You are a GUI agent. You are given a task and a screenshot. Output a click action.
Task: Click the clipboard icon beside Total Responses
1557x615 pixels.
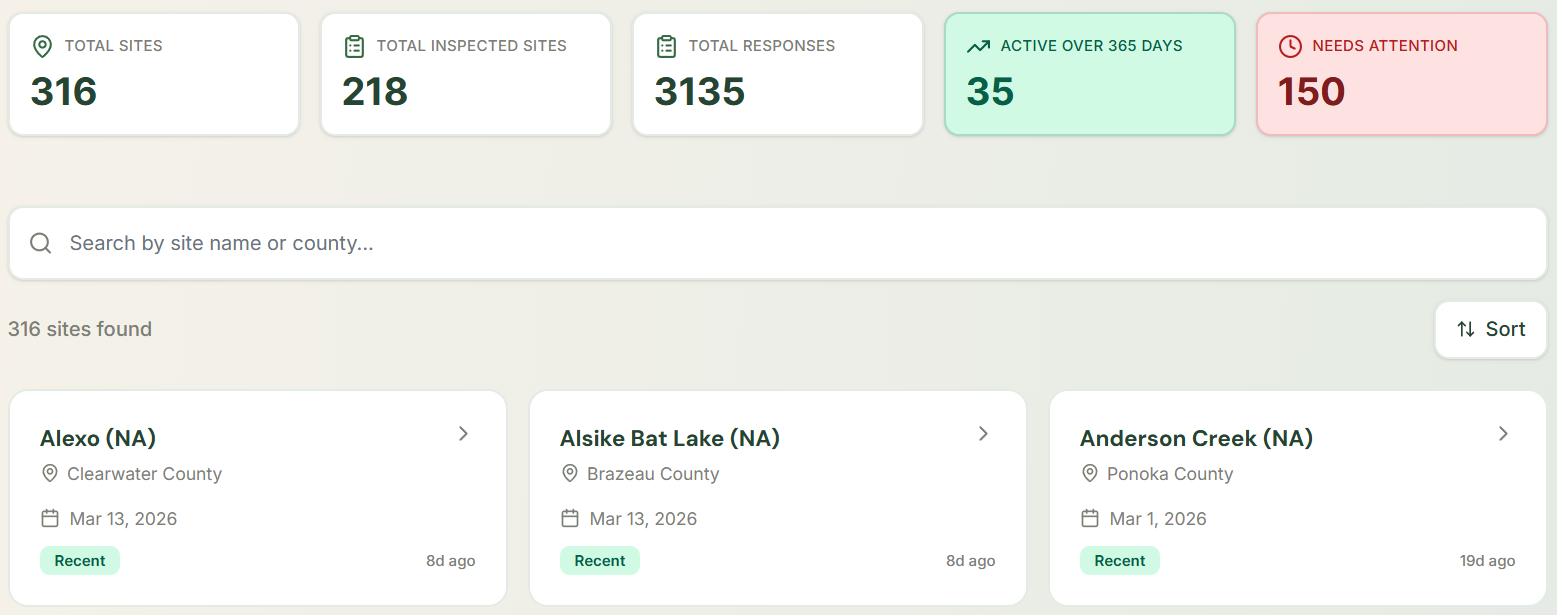pyautogui.click(x=666, y=46)
